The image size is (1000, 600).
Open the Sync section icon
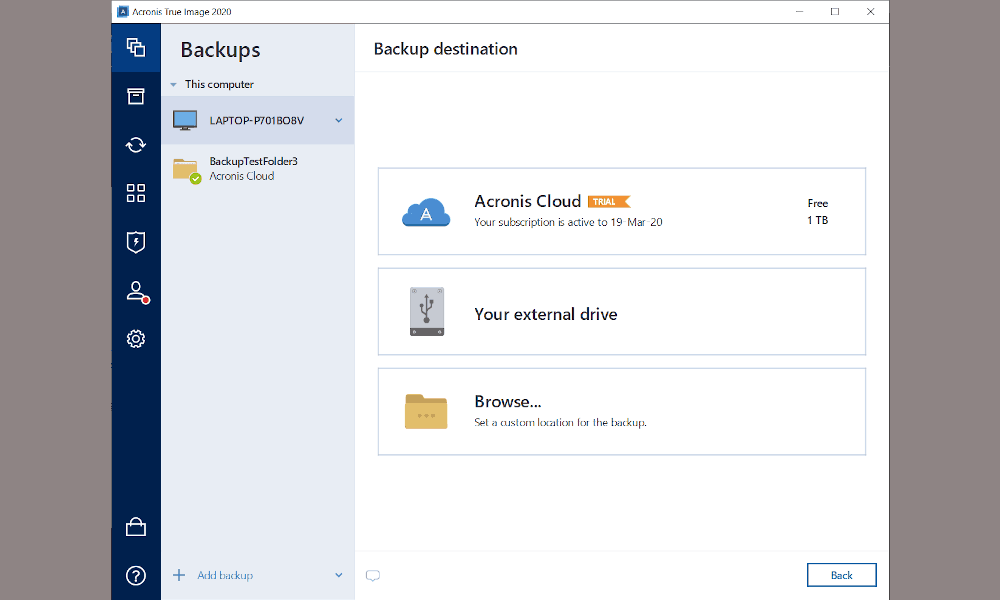(136, 145)
